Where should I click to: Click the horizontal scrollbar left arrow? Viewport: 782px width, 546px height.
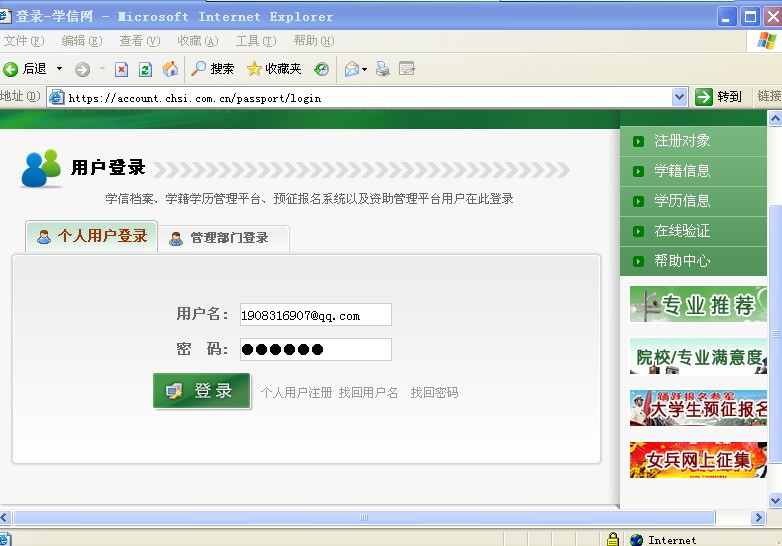click(x=4, y=518)
